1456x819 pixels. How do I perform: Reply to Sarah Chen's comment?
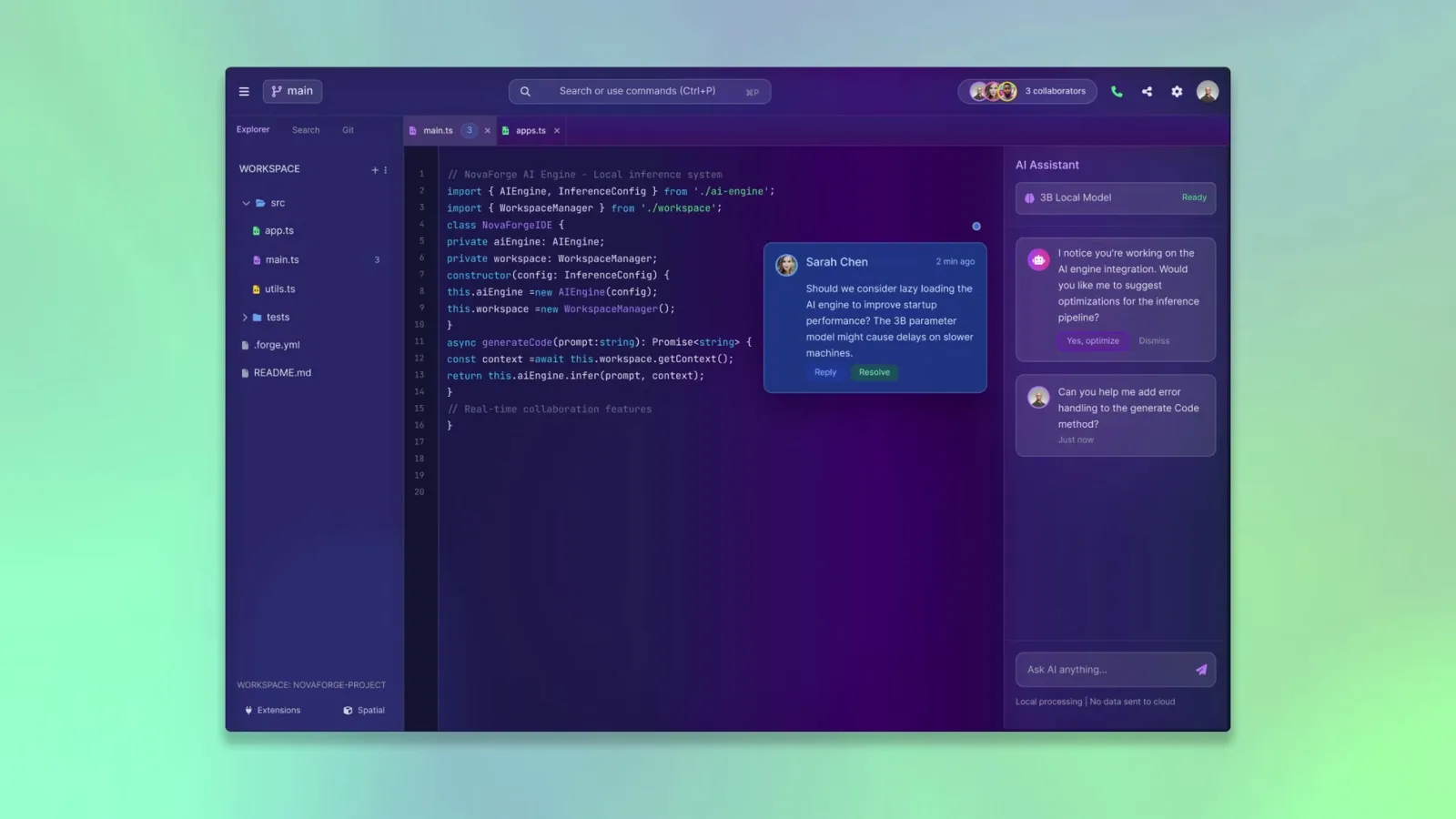click(x=825, y=372)
